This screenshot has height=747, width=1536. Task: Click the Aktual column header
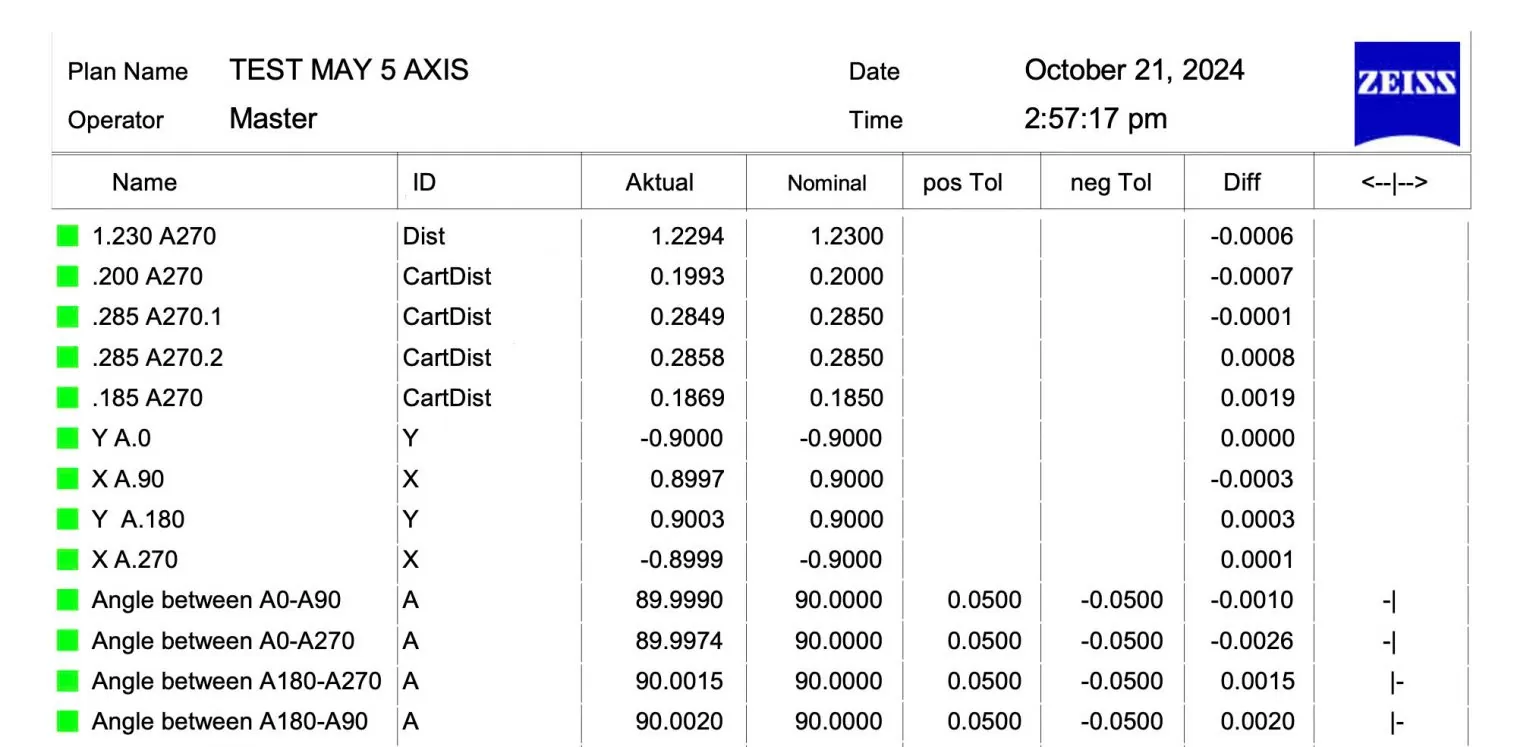(x=659, y=182)
